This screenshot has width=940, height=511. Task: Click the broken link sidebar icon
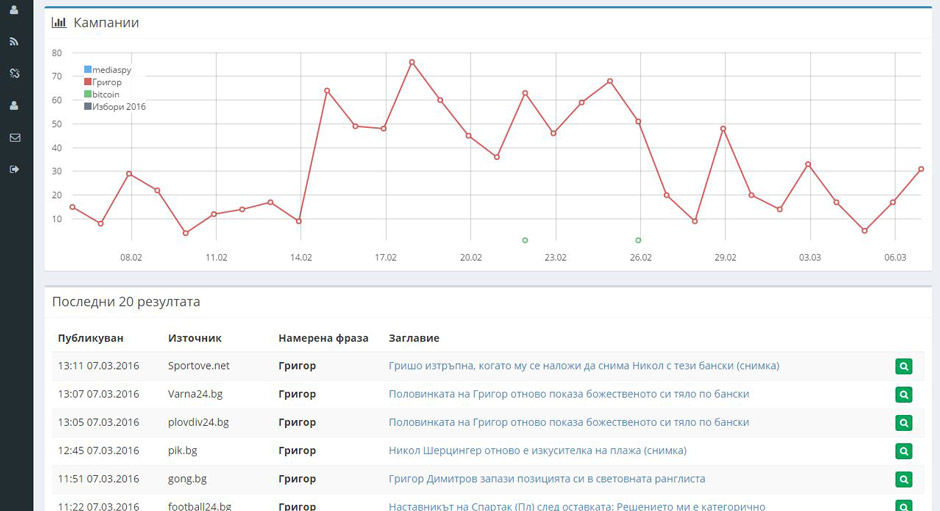(14, 73)
